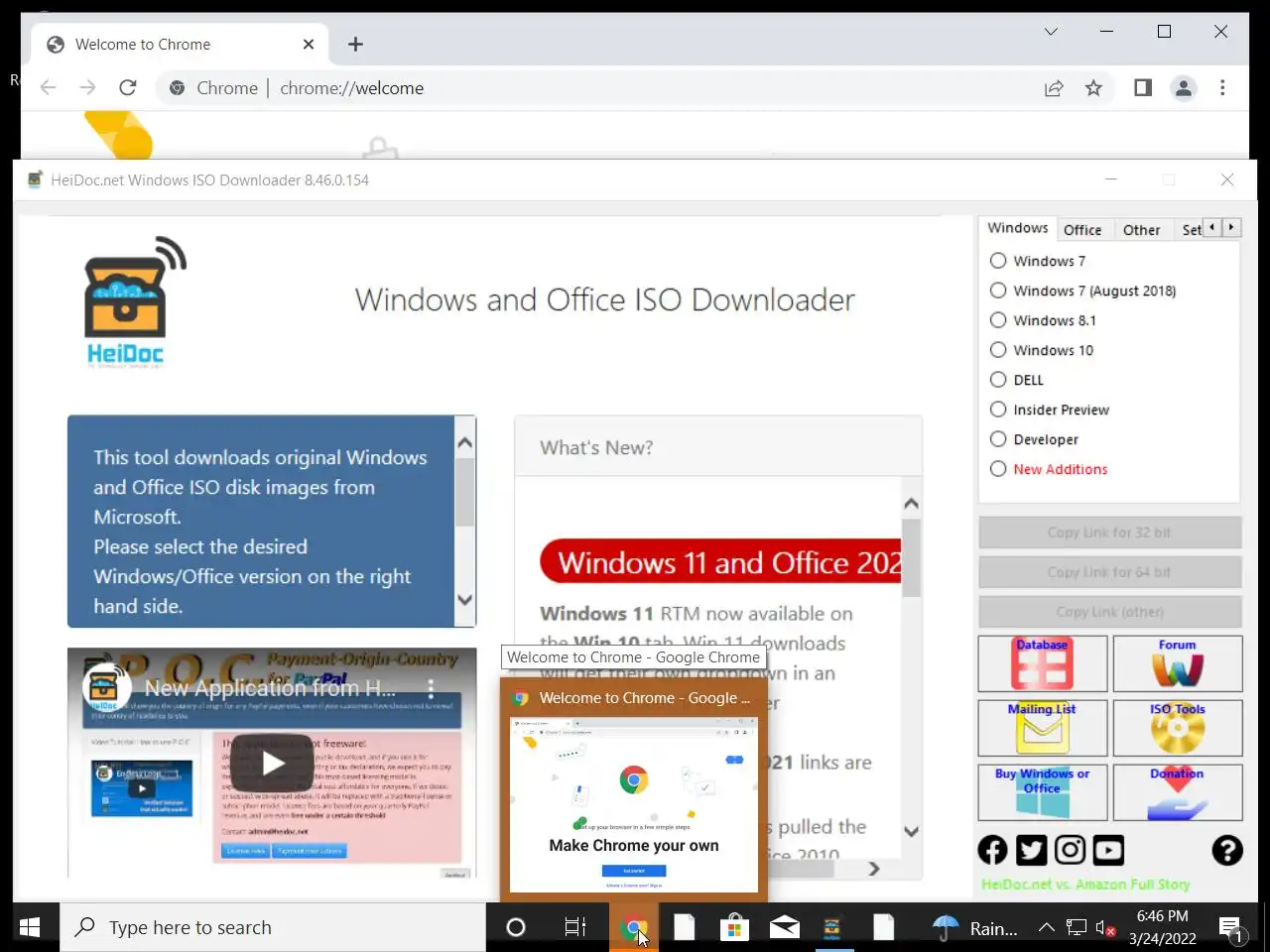1270x952 pixels.
Task: Click the Donation heart icon
Action: coord(1178,792)
